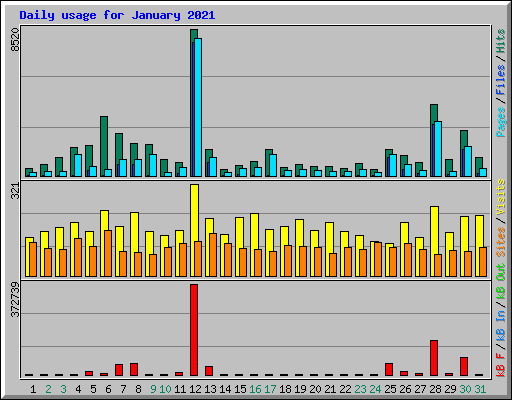512x400 pixels.
Task: Click day 13 axis label
Action: [x=210, y=389]
